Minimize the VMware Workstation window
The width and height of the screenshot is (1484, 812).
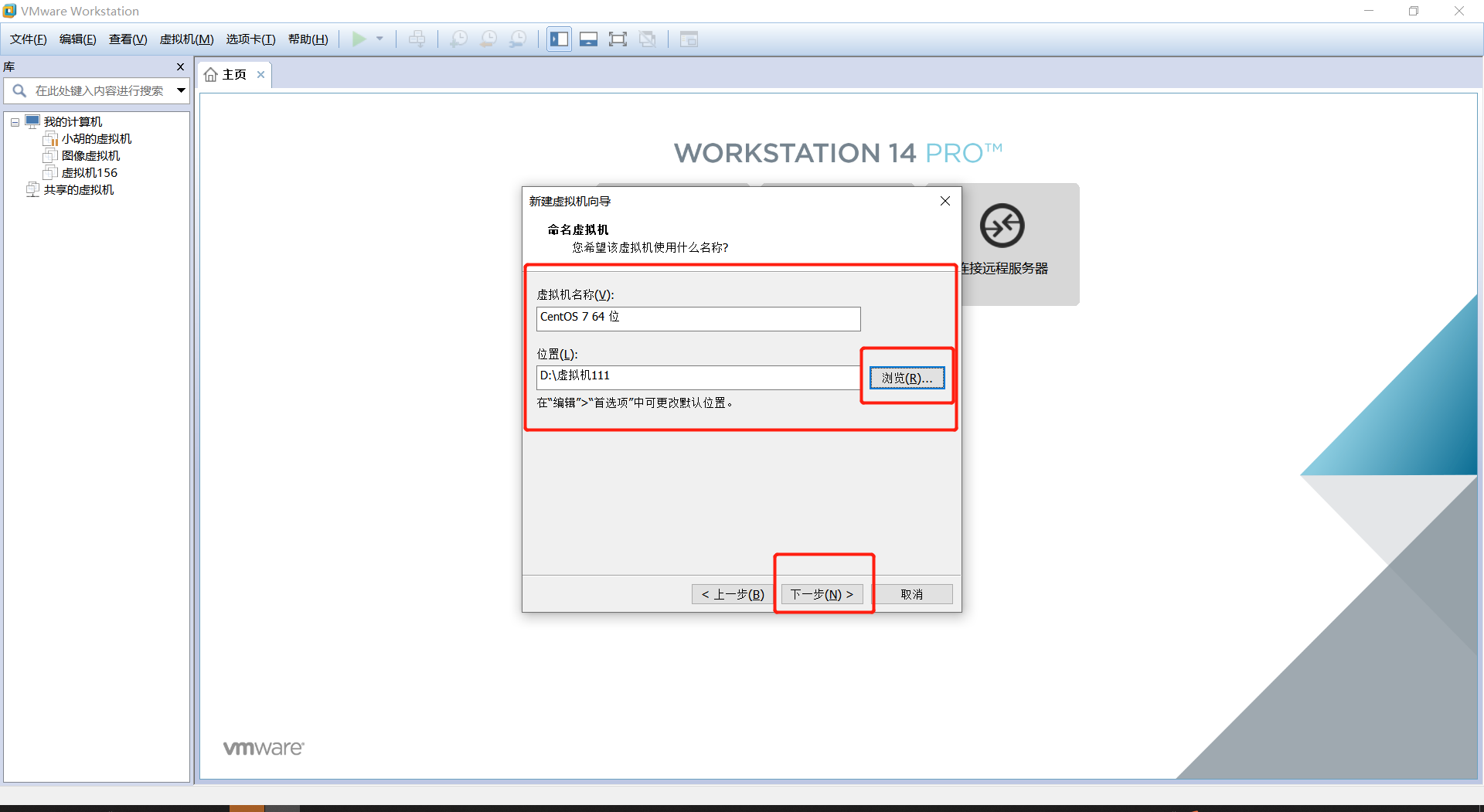[x=1369, y=11]
